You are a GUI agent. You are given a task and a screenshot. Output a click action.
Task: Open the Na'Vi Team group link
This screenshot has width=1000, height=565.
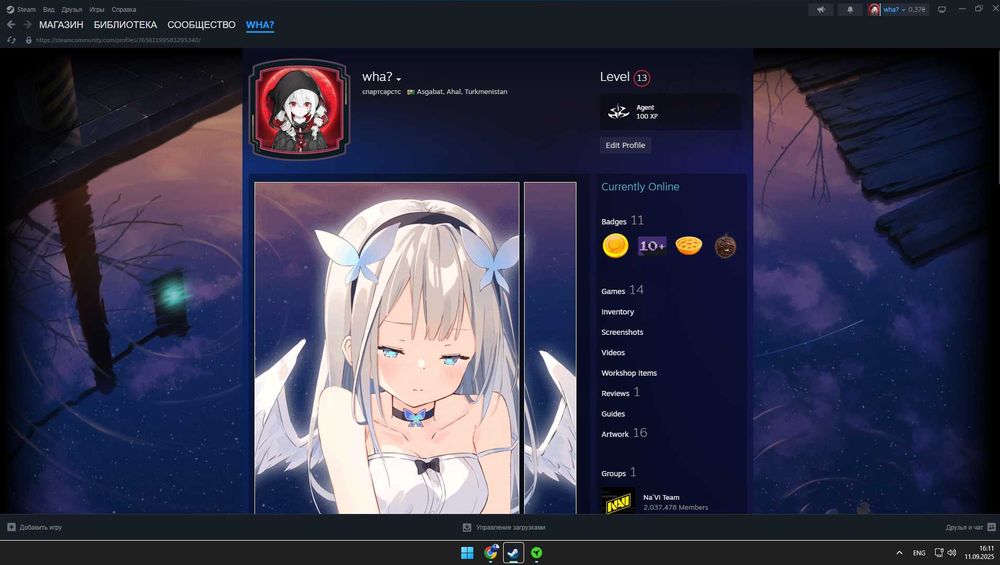[661, 497]
